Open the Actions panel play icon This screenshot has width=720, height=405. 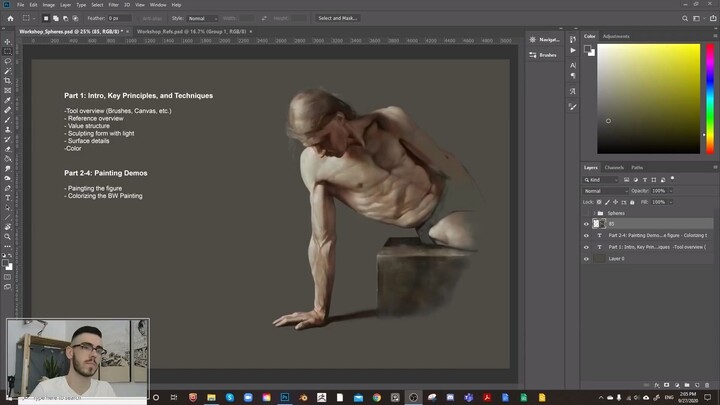coord(573,51)
